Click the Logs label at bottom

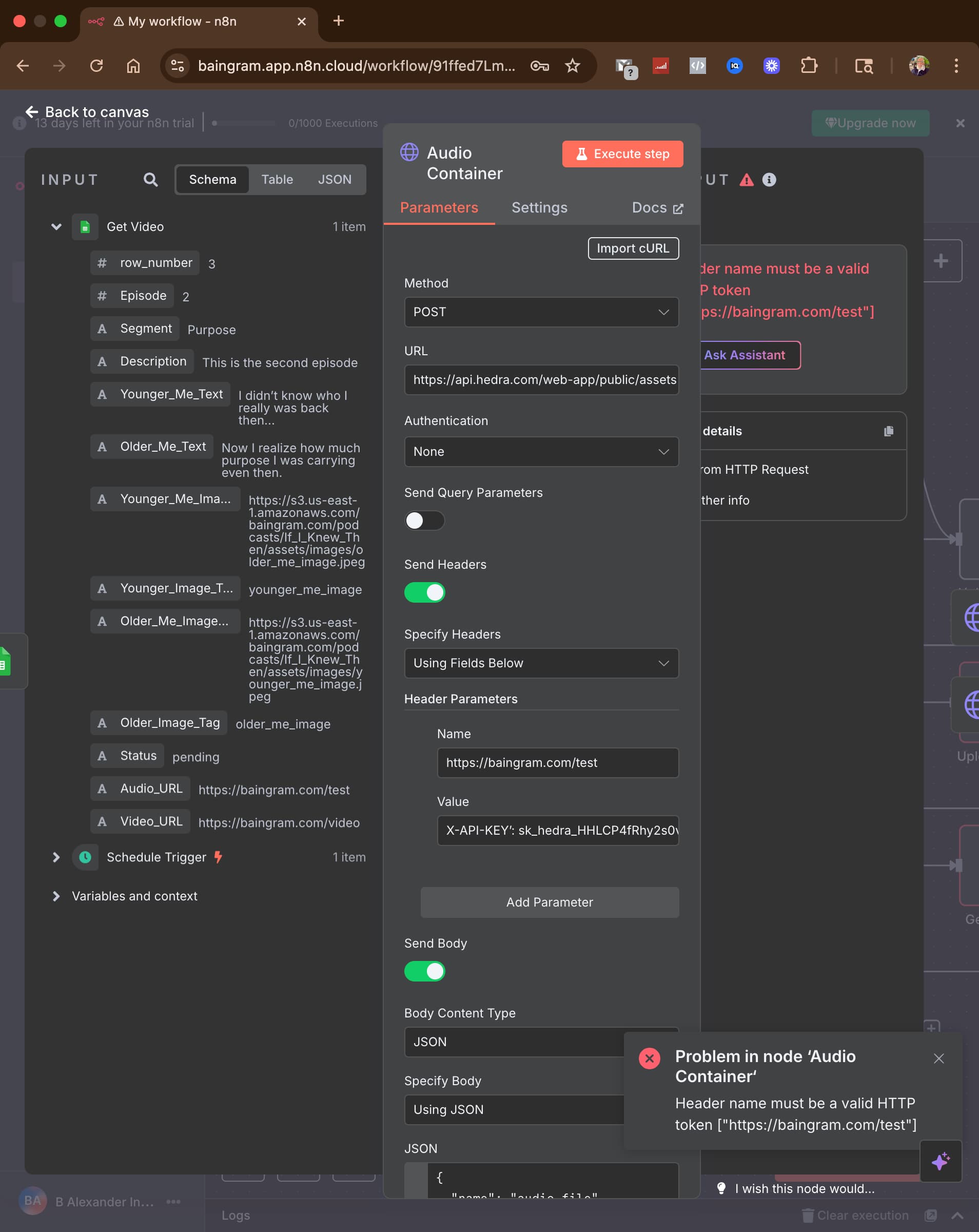click(236, 1216)
